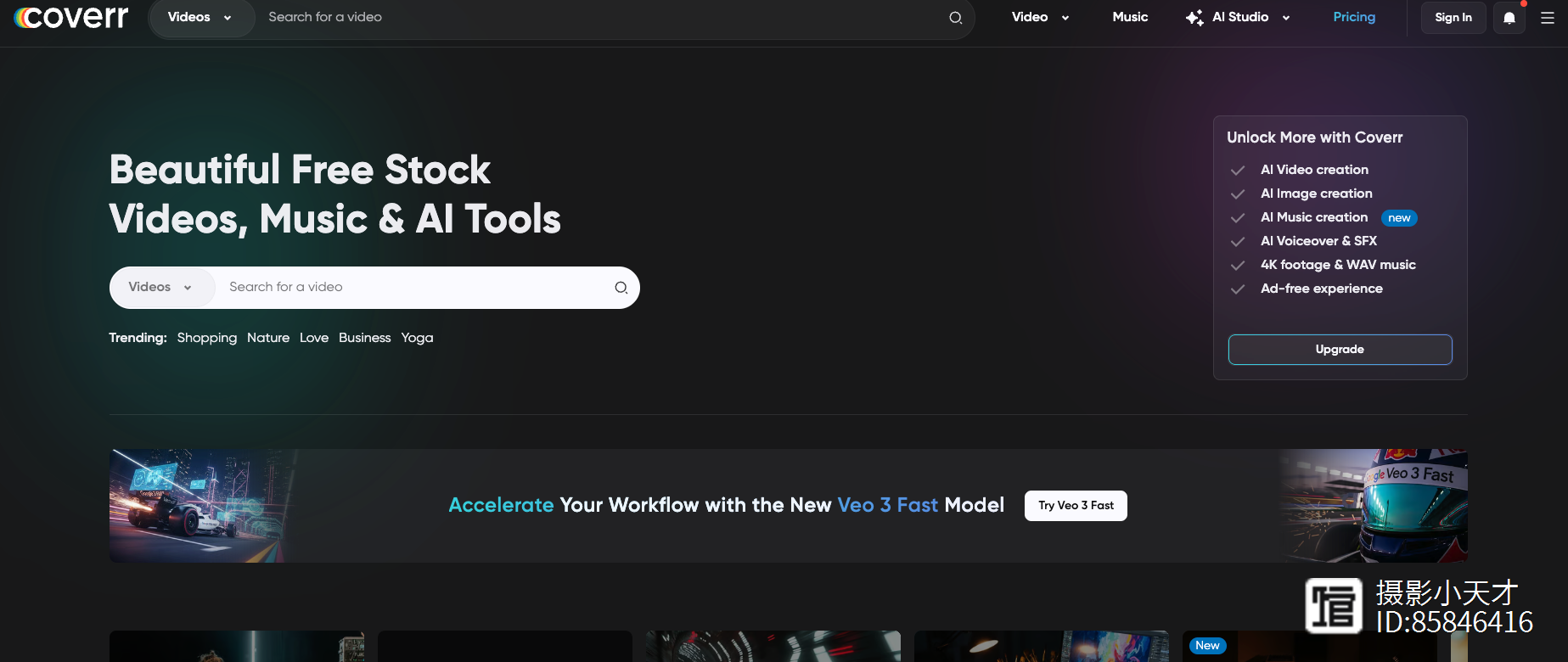Click the new badge beside AI Music creation
Screen dimensions: 1568x662
1399,218
